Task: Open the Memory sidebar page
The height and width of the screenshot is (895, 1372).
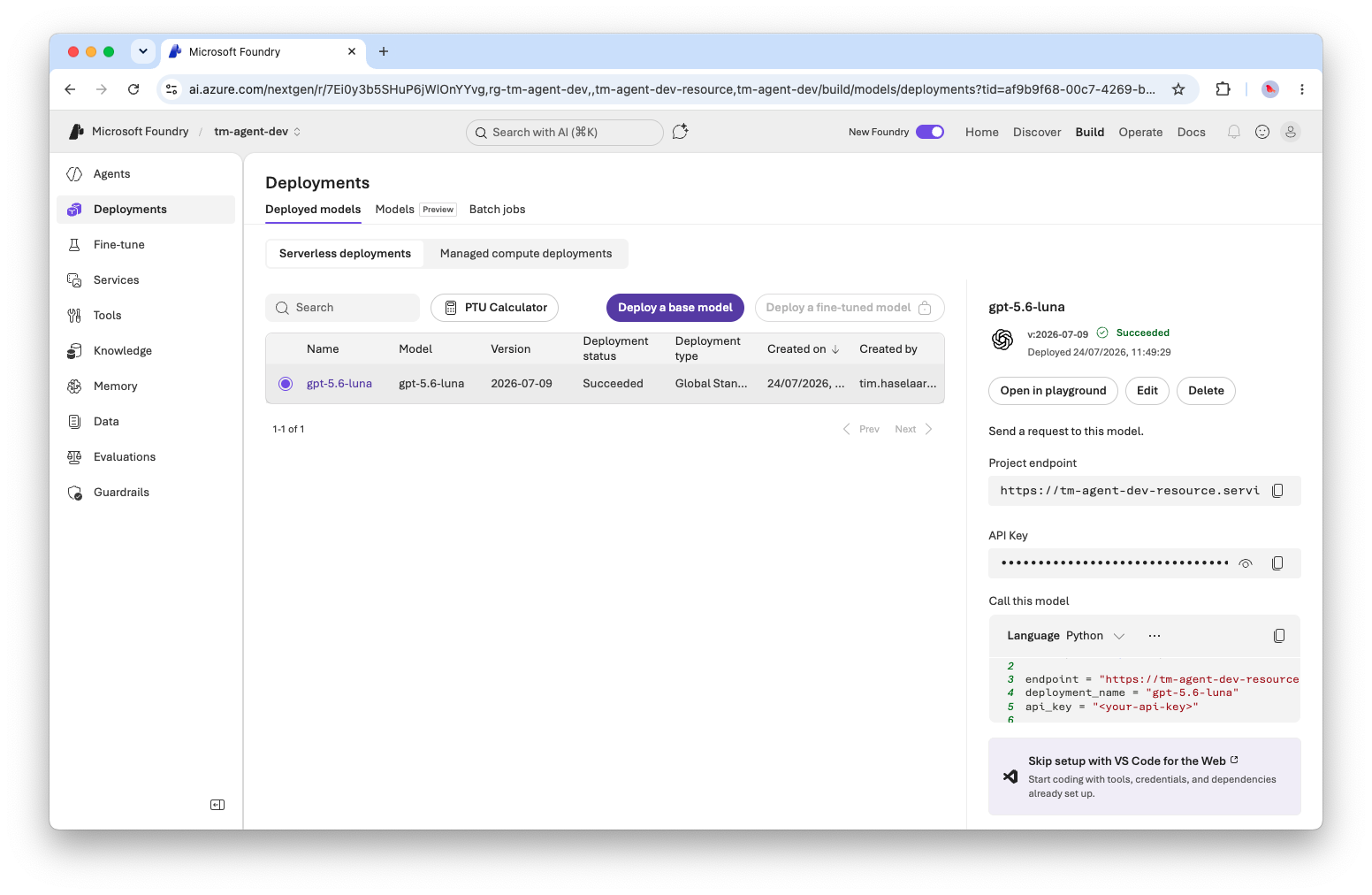Action: (x=115, y=386)
